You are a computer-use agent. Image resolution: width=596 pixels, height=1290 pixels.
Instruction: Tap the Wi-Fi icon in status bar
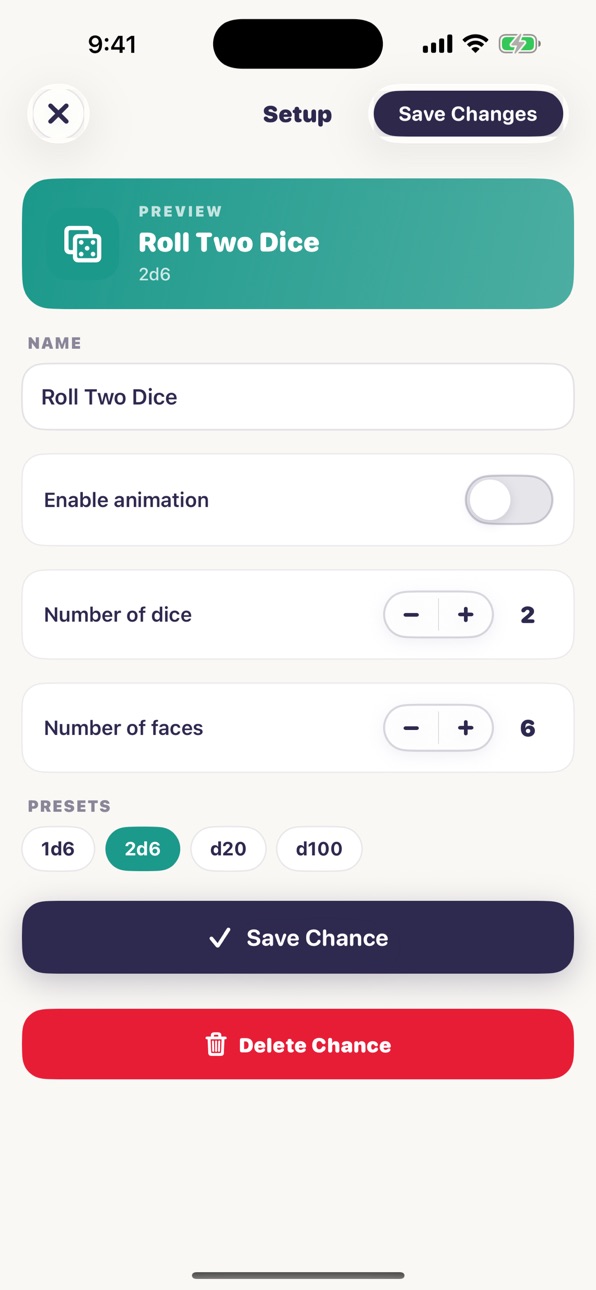[476, 44]
